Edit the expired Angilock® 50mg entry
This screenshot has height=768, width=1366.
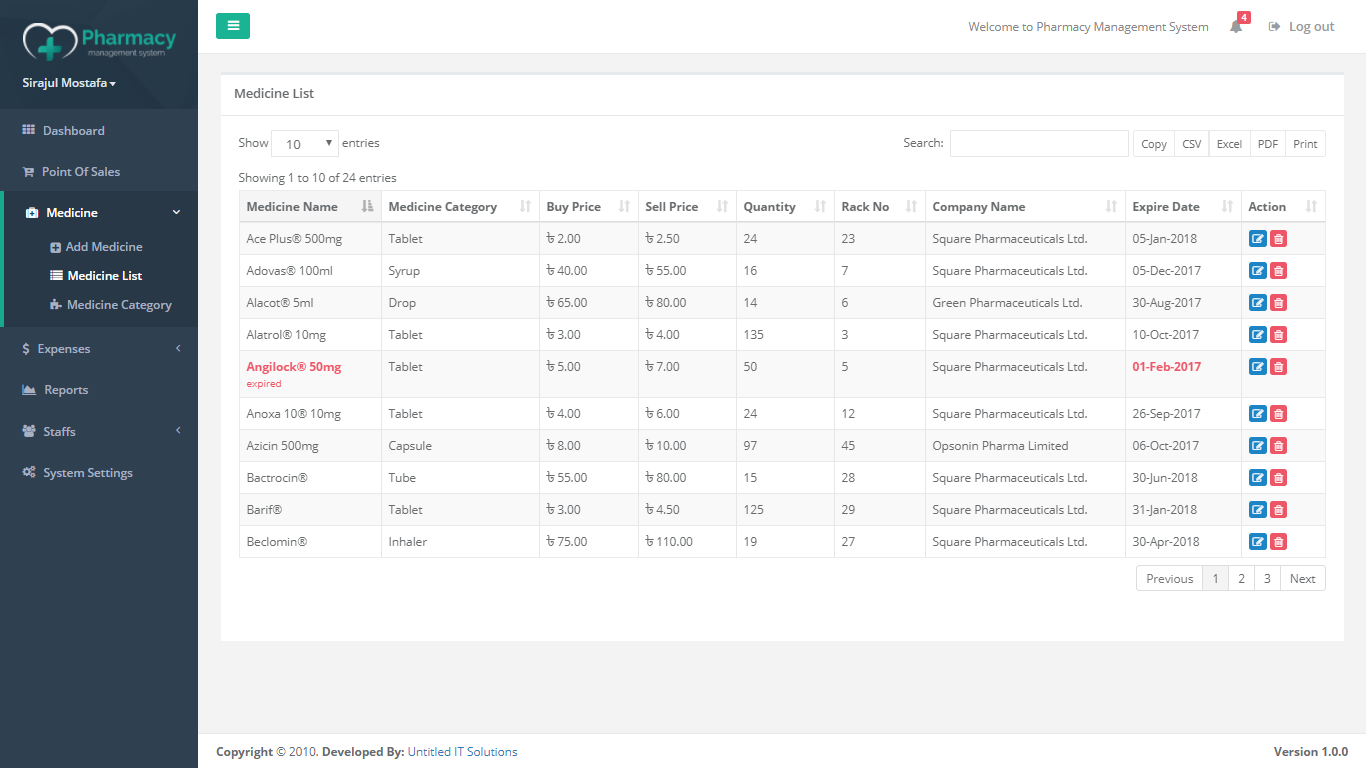tap(1258, 367)
